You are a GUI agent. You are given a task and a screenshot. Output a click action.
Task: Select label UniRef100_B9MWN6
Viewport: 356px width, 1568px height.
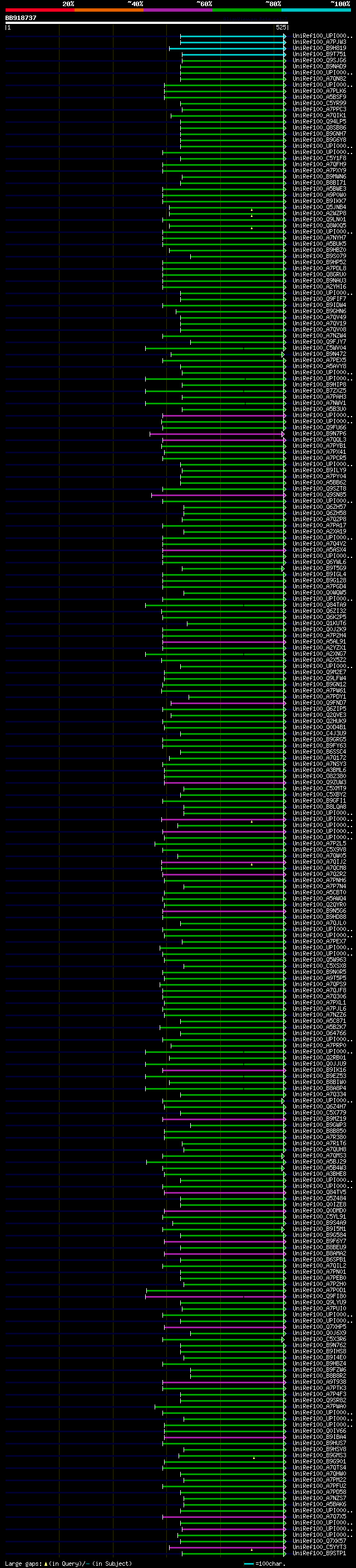319,176
